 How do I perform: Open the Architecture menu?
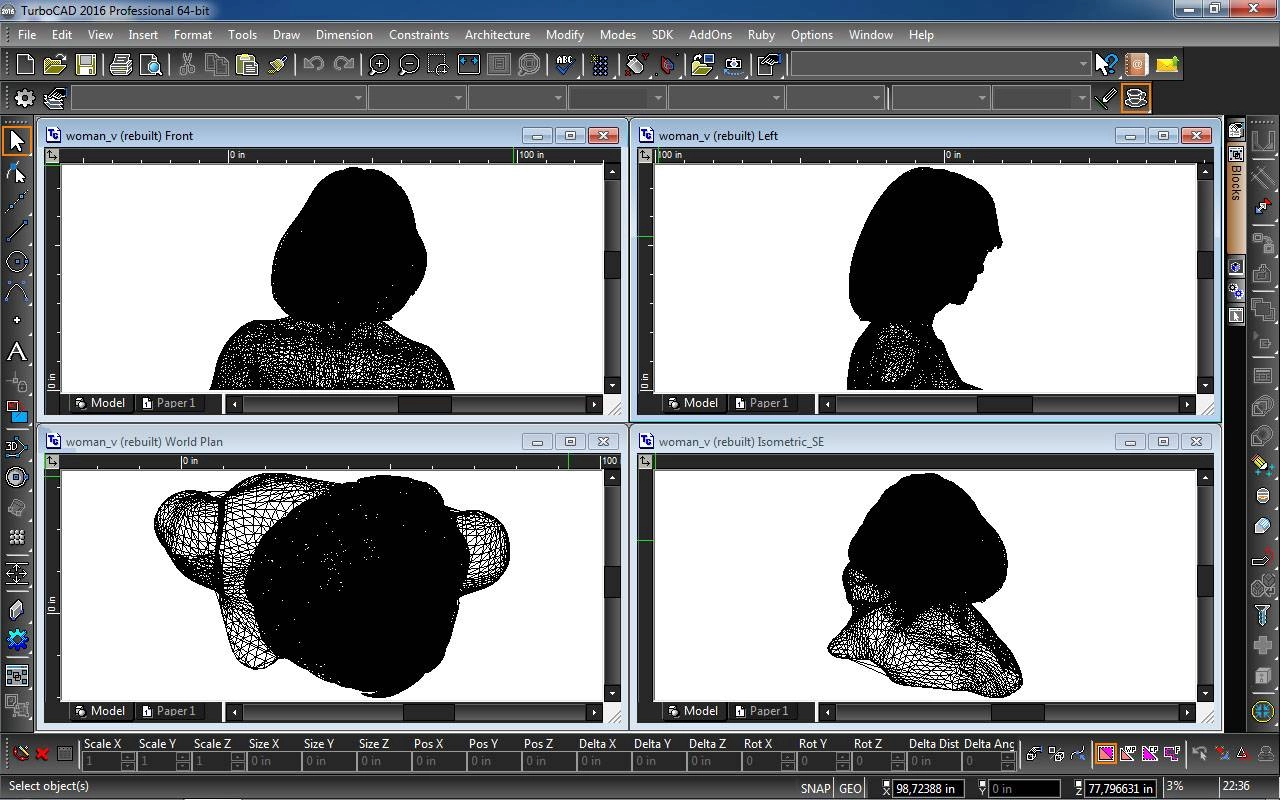(x=497, y=34)
